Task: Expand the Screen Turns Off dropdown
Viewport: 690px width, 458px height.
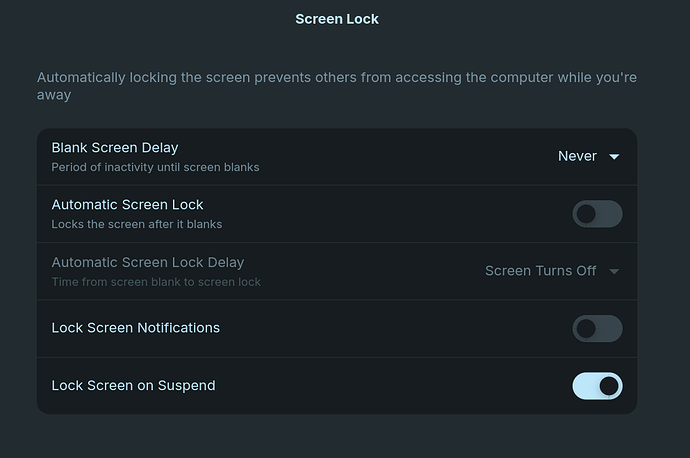Action: click(x=541, y=271)
